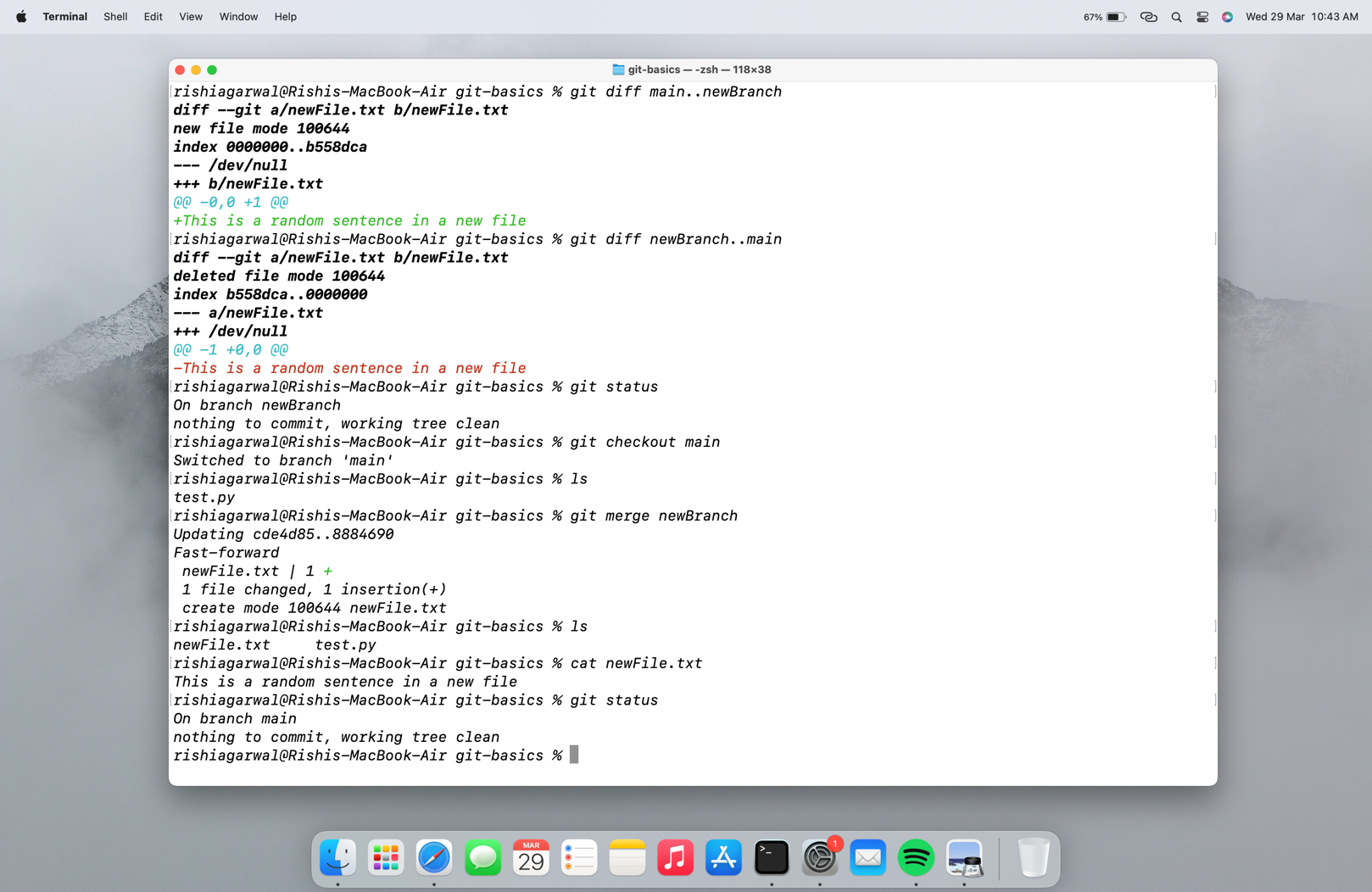Click the Screen Mirroring link icon in menu bar

[x=1148, y=16]
